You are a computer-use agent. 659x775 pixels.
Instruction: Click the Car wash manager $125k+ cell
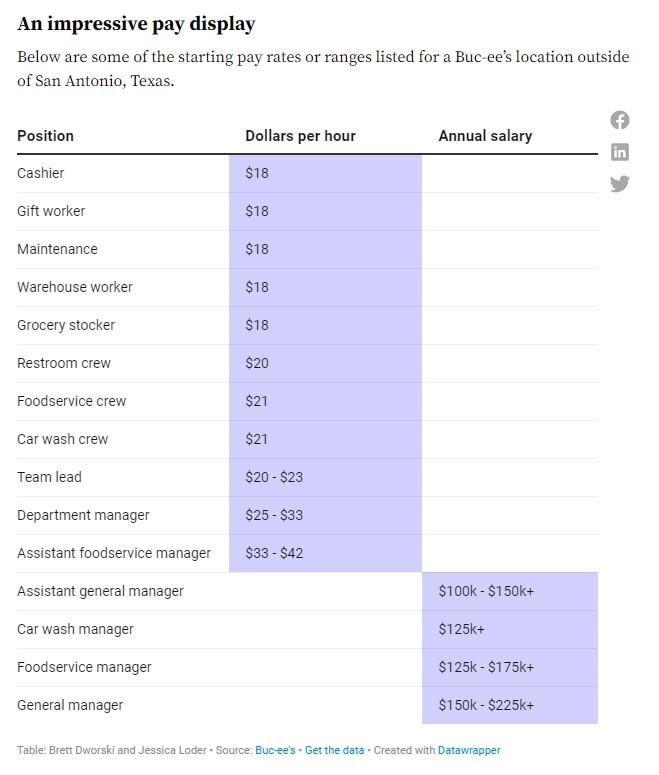(x=460, y=629)
